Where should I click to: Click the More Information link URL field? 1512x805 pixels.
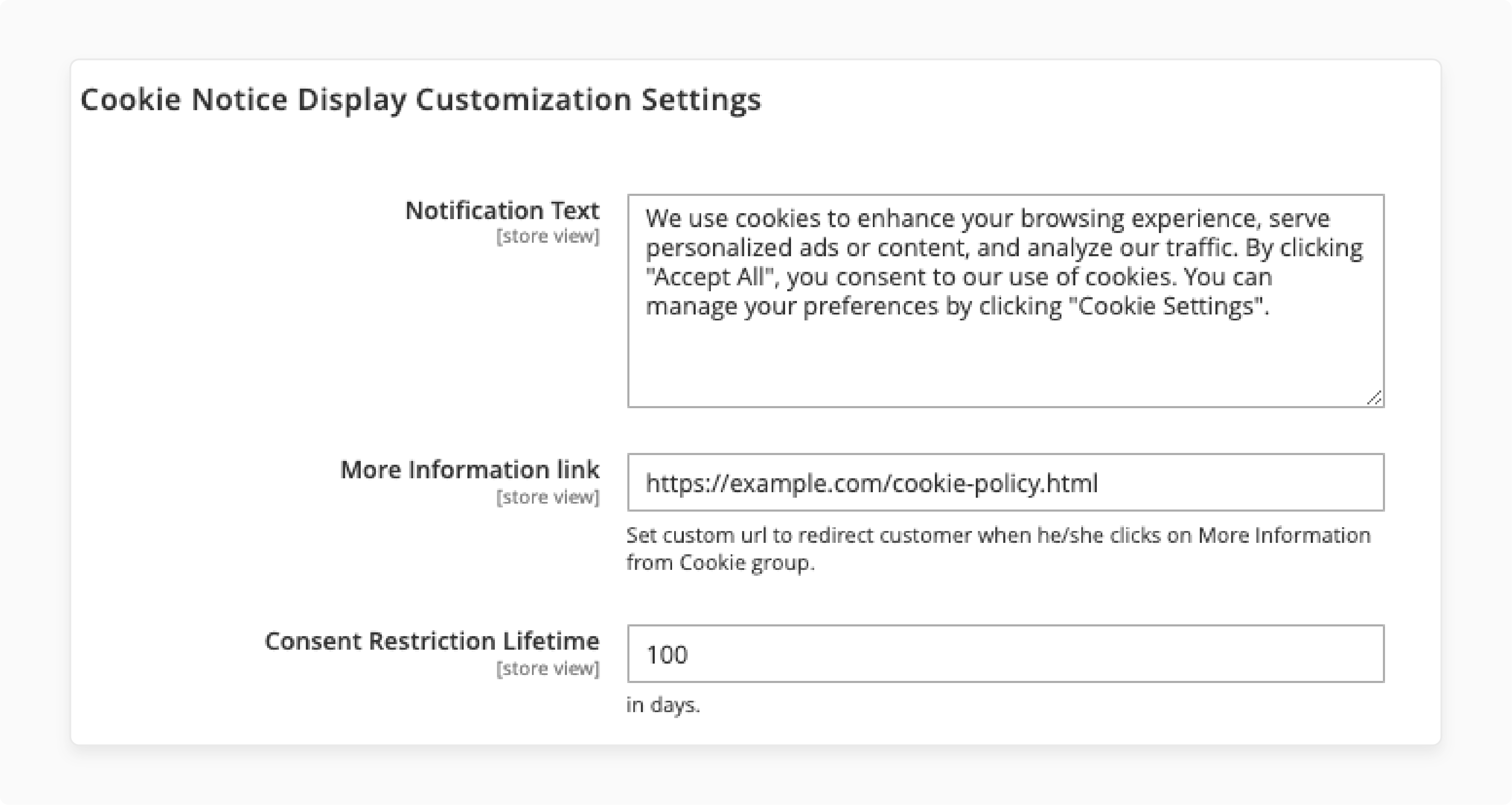1005,482
